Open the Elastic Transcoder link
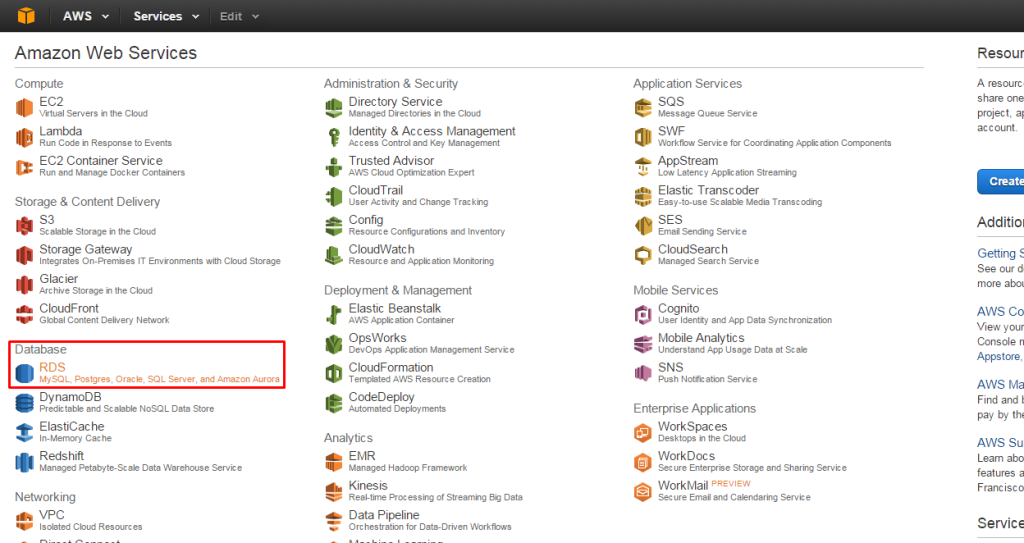Viewport: 1024px width, 543px height. pos(709,190)
